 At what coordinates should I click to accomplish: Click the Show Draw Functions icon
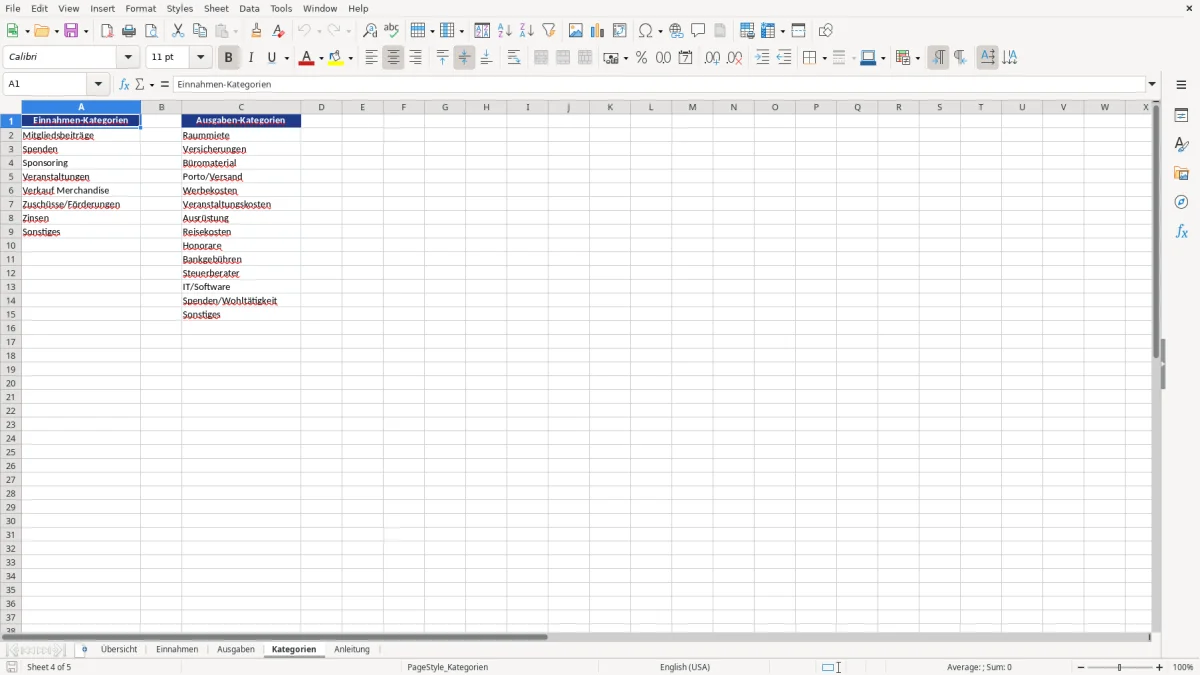825,31
